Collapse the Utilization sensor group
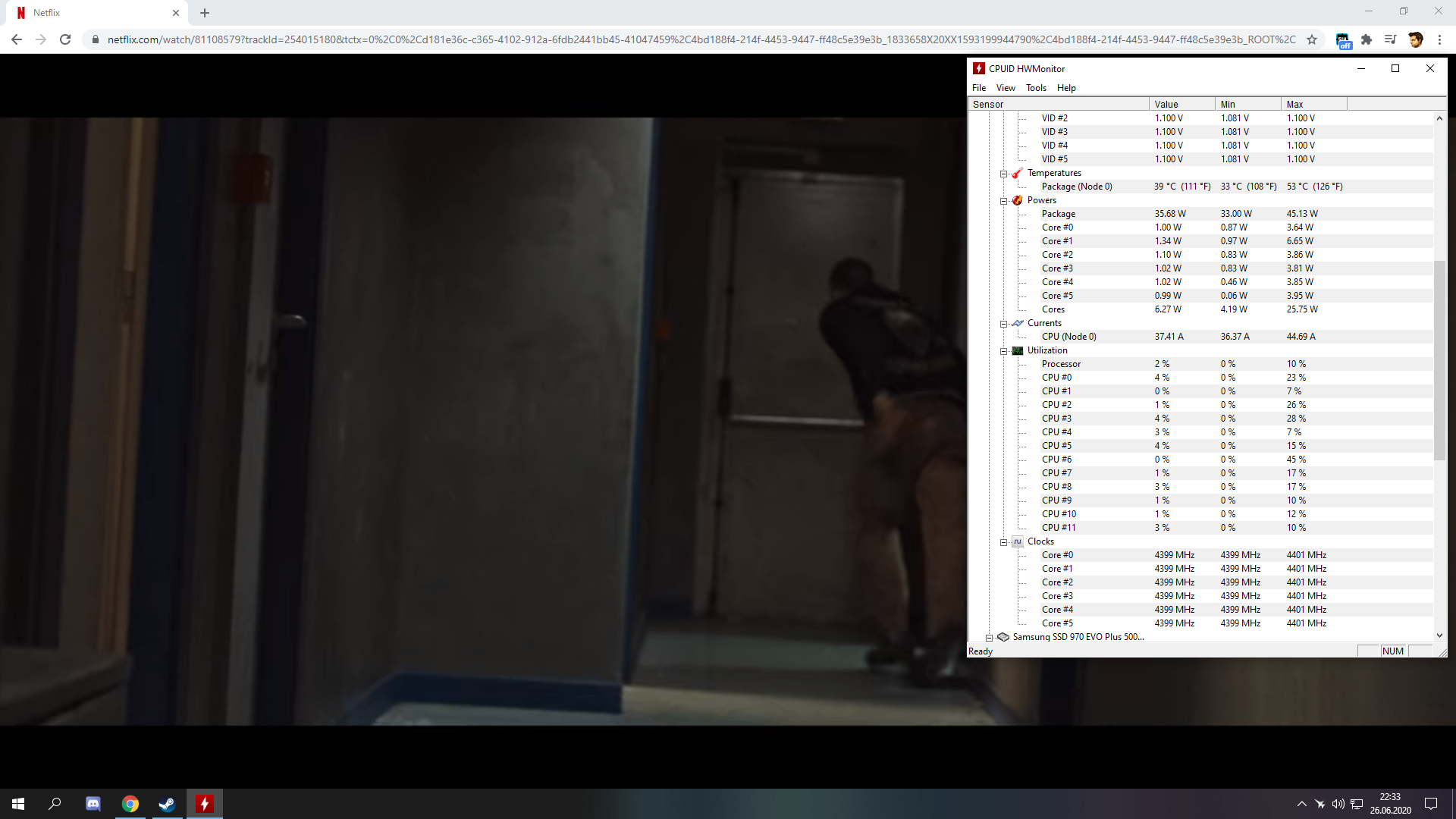Viewport: 1456px width, 819px height. point(1003,351)
